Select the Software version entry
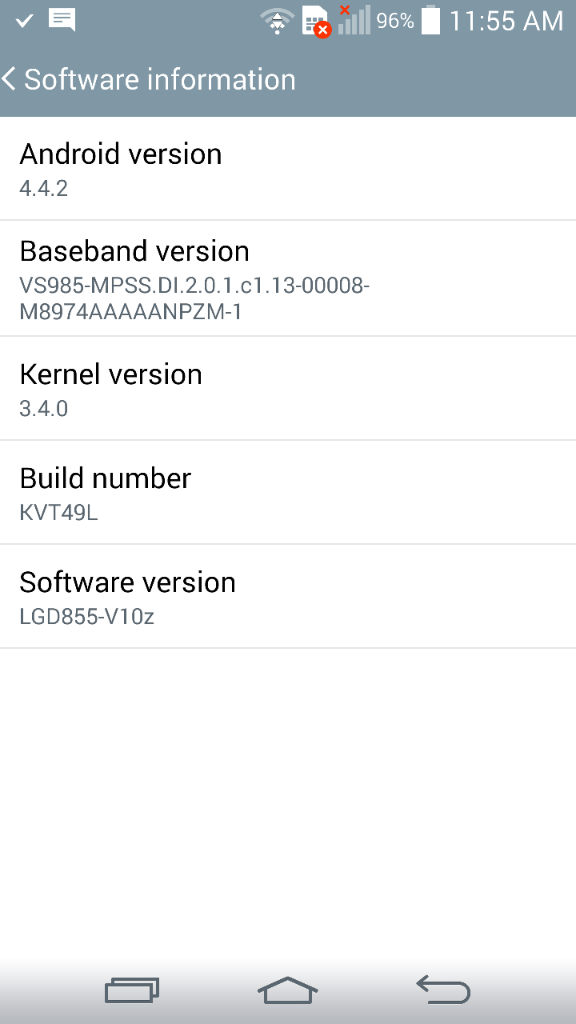Viewport: 576px width, 1024px height. click(288, 596)
